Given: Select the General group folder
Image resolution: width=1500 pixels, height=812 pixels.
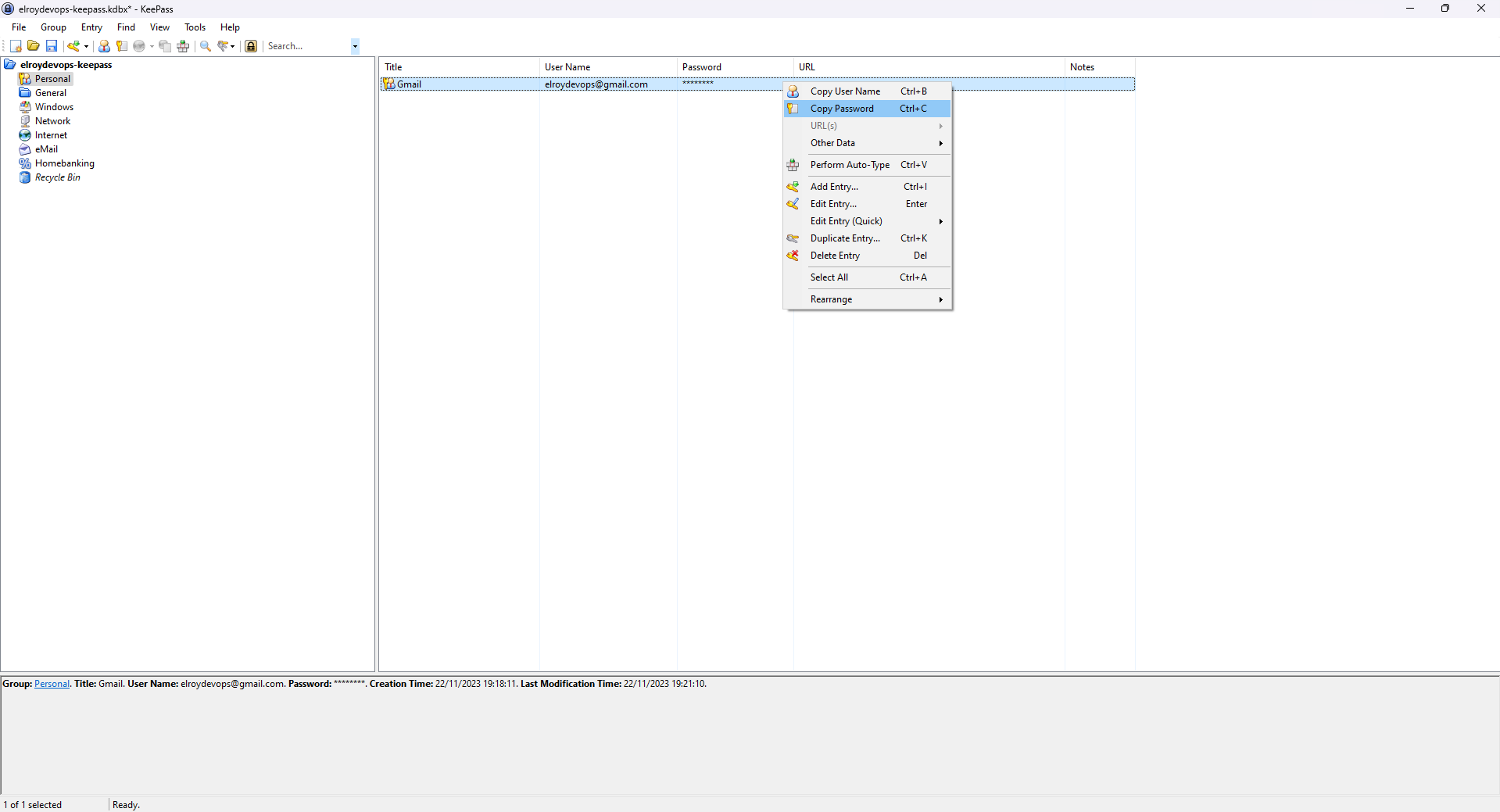Looking at the screenshot, I should click(x=51, y=93).
